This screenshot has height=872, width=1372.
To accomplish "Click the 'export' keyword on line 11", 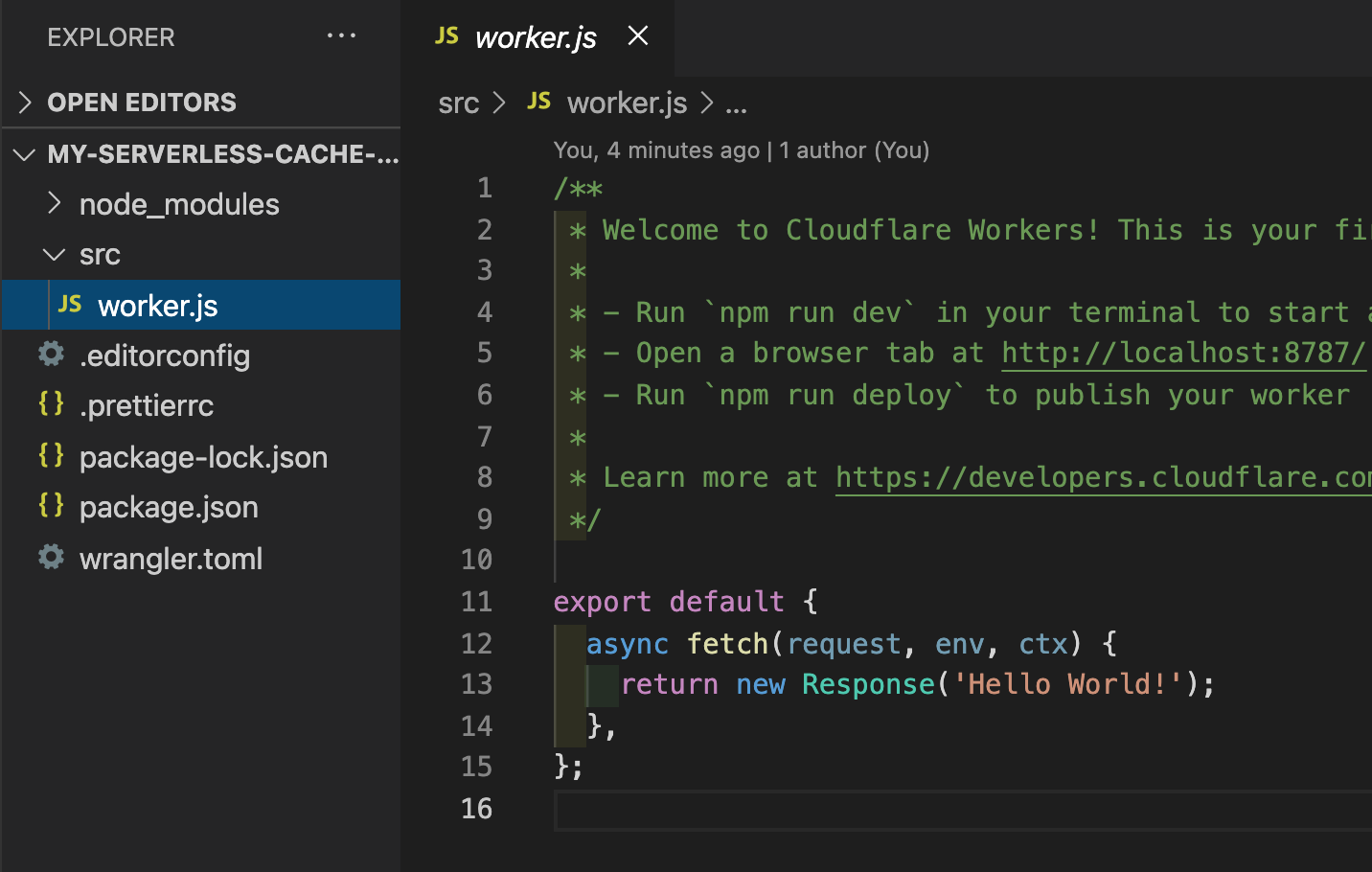I will [x=602, y=602].
